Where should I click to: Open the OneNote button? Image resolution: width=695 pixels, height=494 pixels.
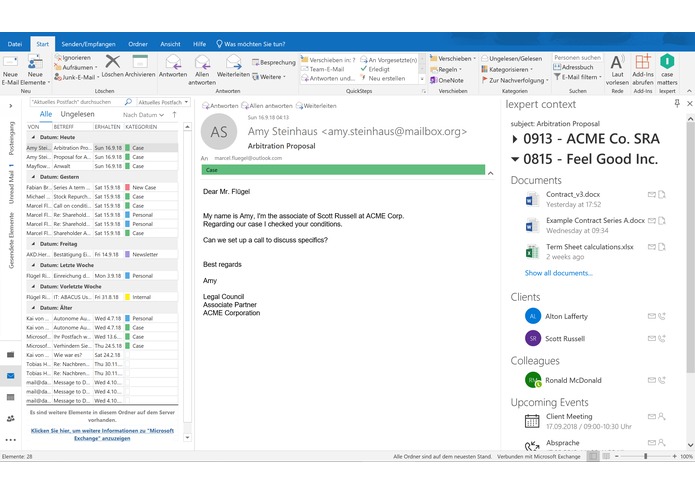click(x=447, y=80)
